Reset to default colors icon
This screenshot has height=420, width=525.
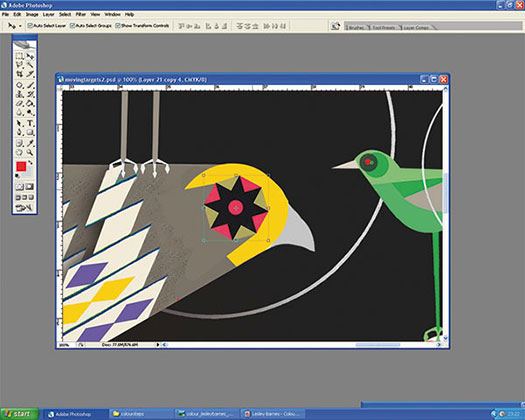[18, 176]
